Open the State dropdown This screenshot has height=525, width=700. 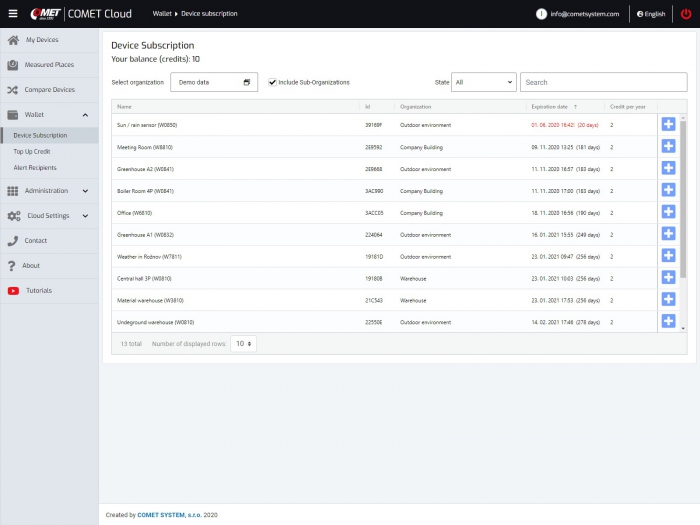tap(484, 82)
